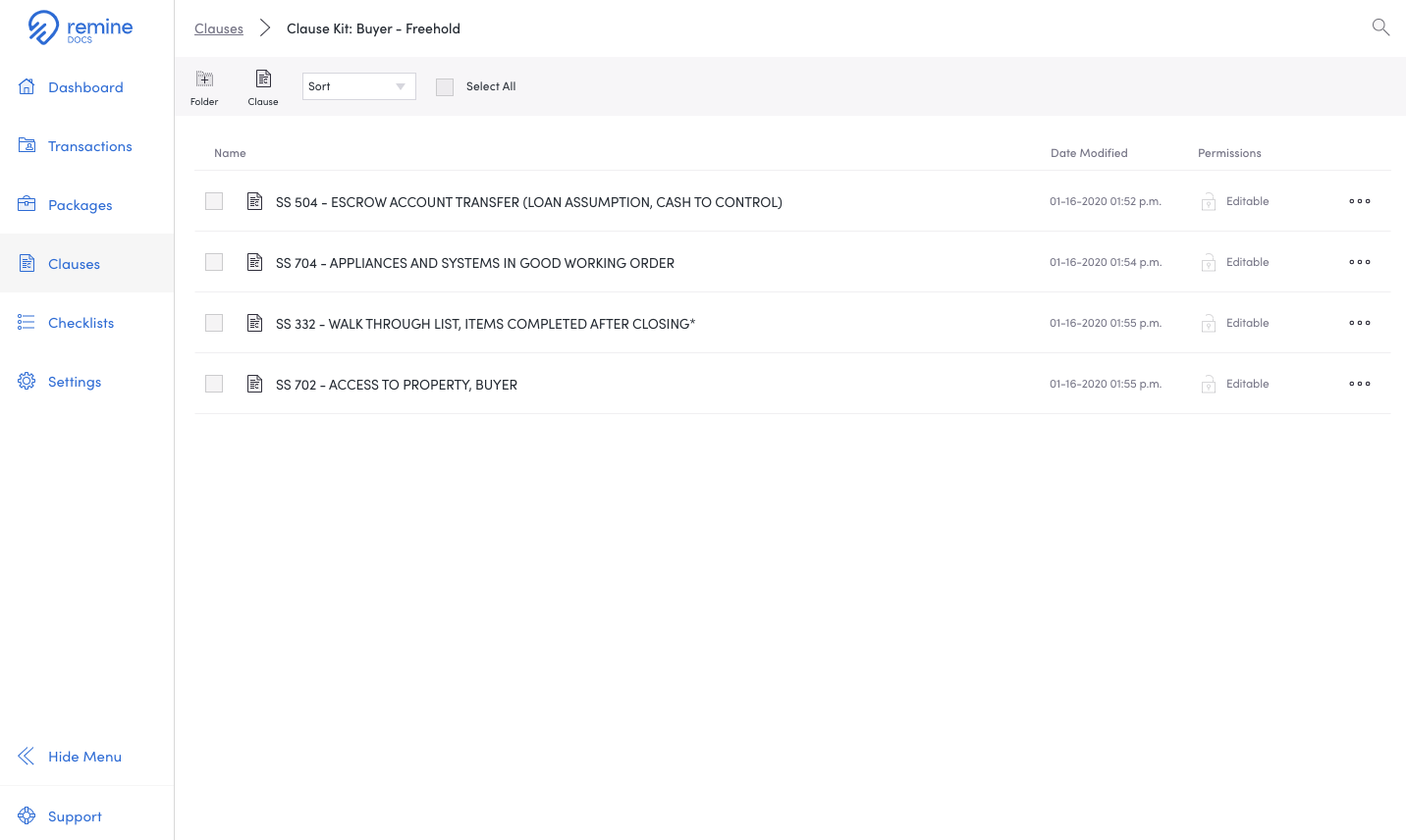Click lock icon on SS 504 row
Image resolution: width=1406 pixels, height=840 pixels.
pos(1209,202)
